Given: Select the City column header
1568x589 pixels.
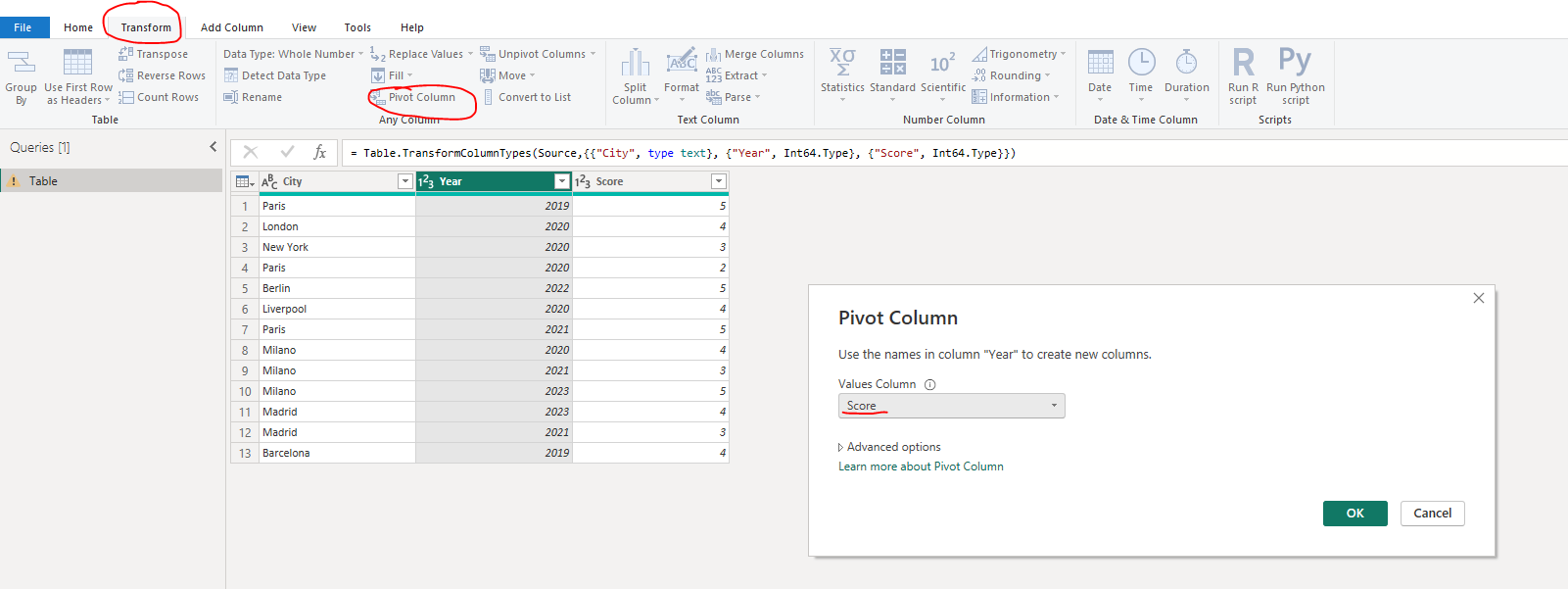Looking at the screenshot, I should coord(337,181).
